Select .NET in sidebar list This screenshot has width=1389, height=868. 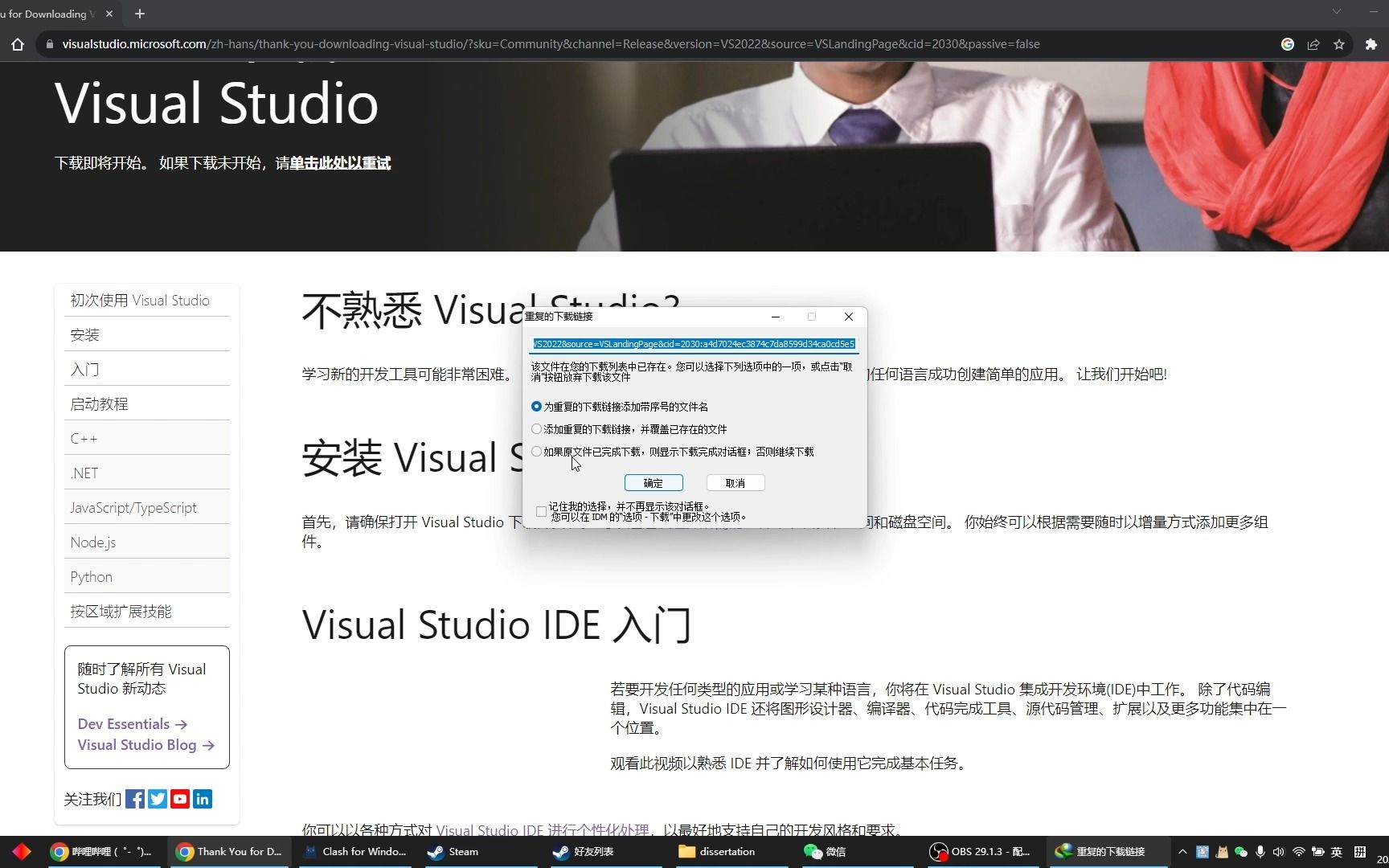coord(146,473)
